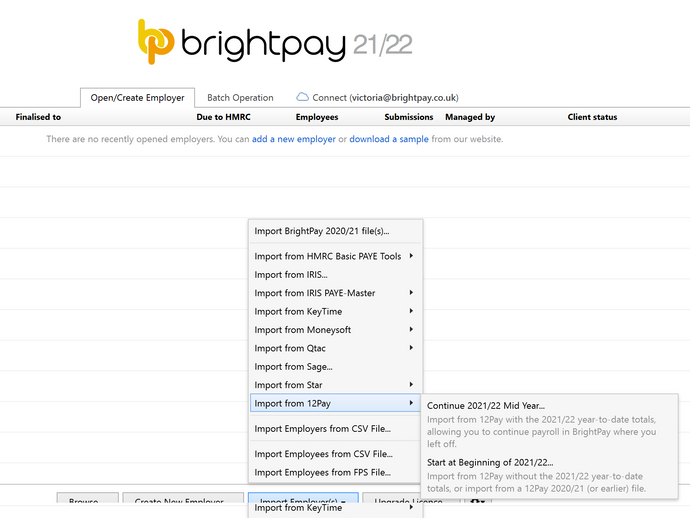Expand arrow beside HMRC Basic PAYE Tools
This screenshot has width=690, height=518.
411,256
